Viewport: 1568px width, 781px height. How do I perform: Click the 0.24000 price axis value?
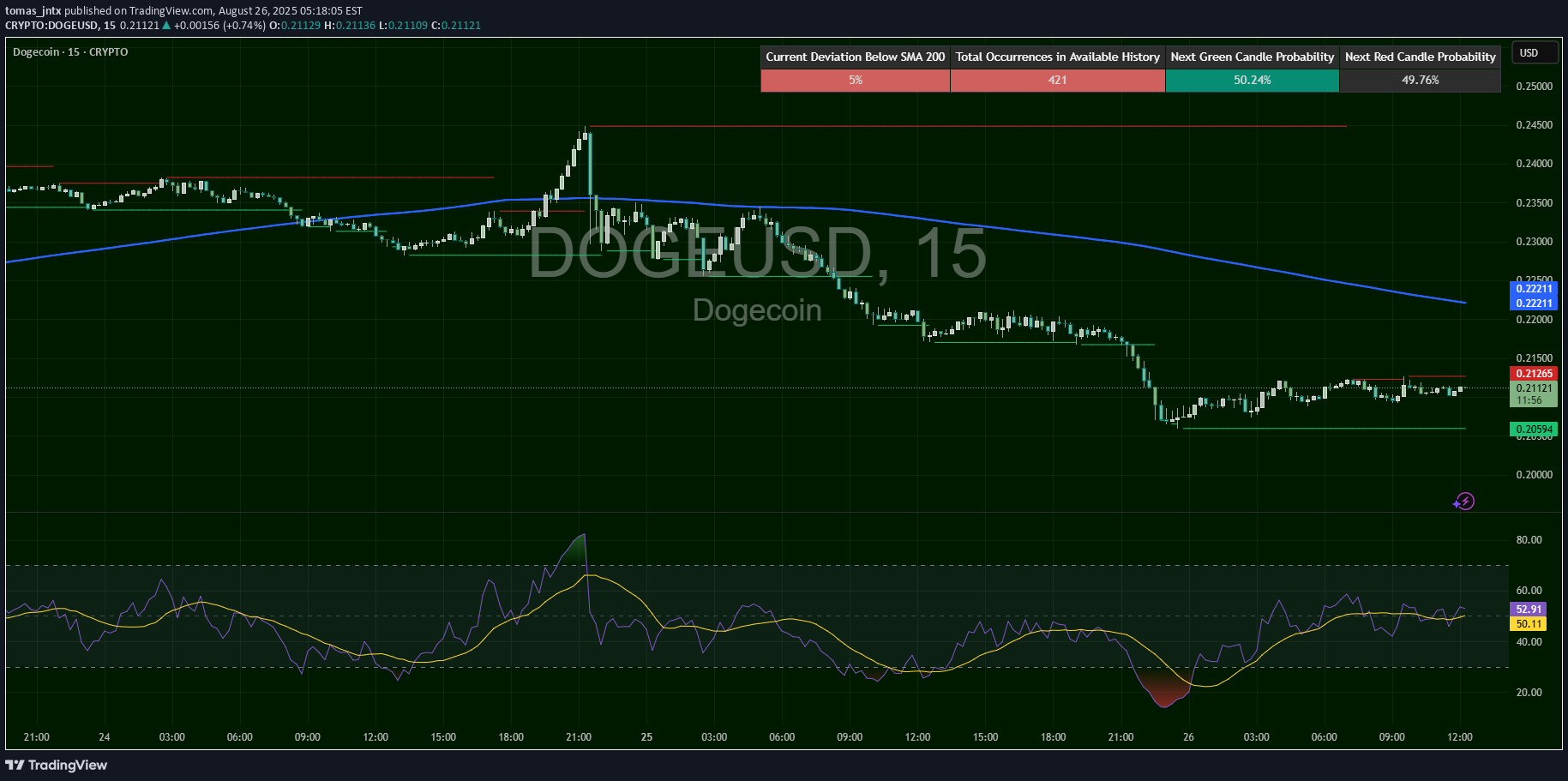click(1534, 164)
